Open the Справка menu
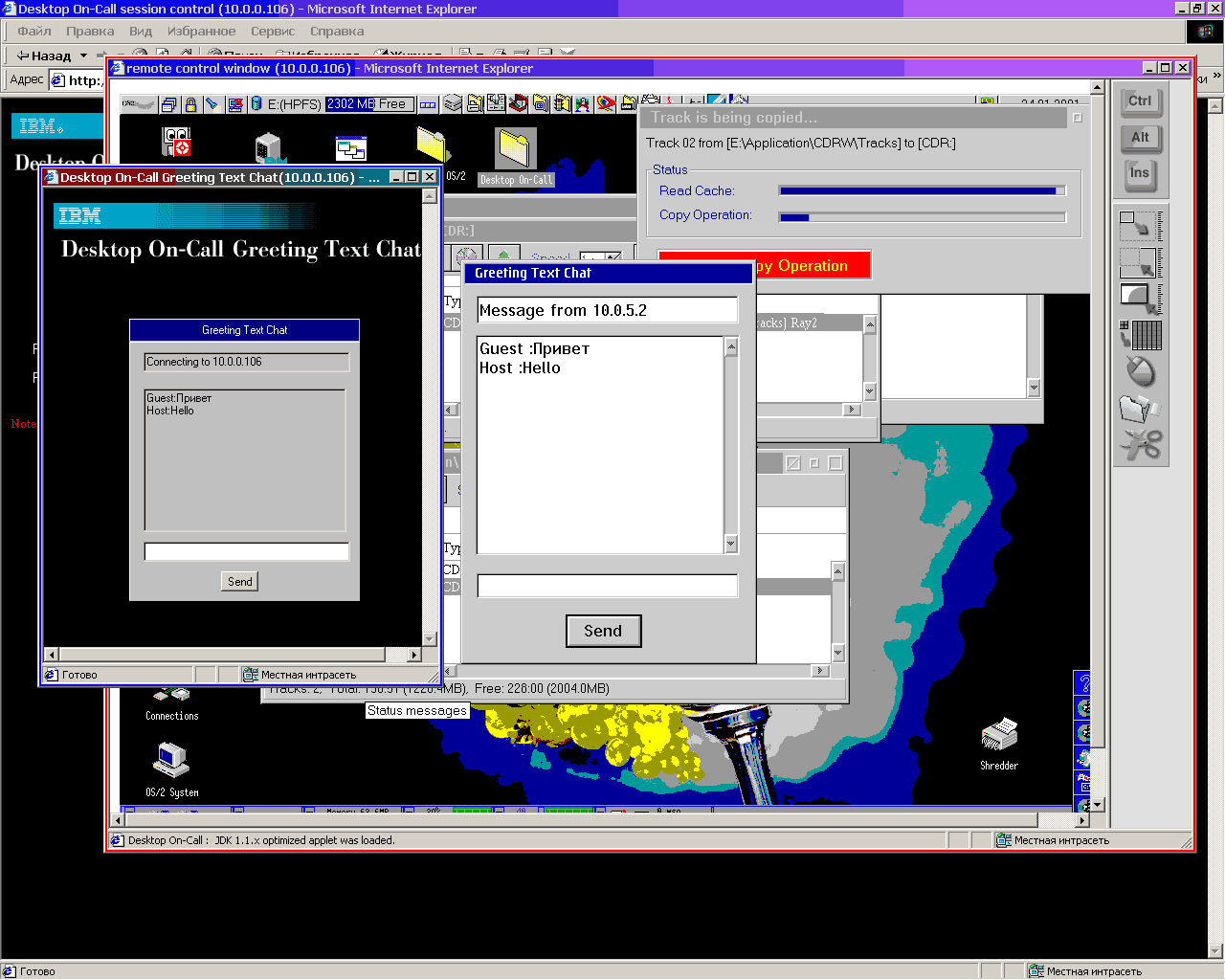This screenshot has width=1225, height=980. point(337,32)
